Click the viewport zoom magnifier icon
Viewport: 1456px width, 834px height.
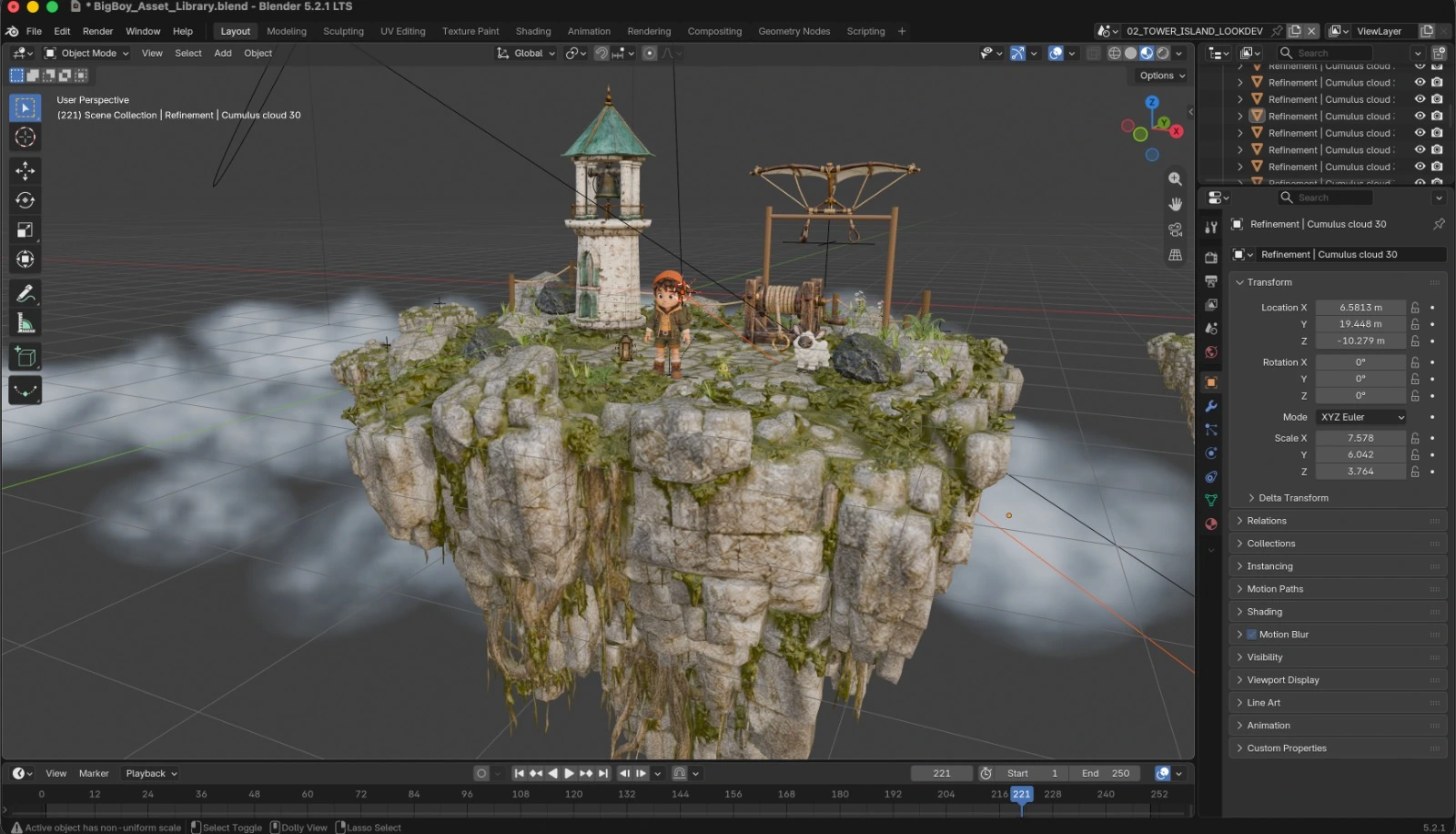[x=1176, y=179]
